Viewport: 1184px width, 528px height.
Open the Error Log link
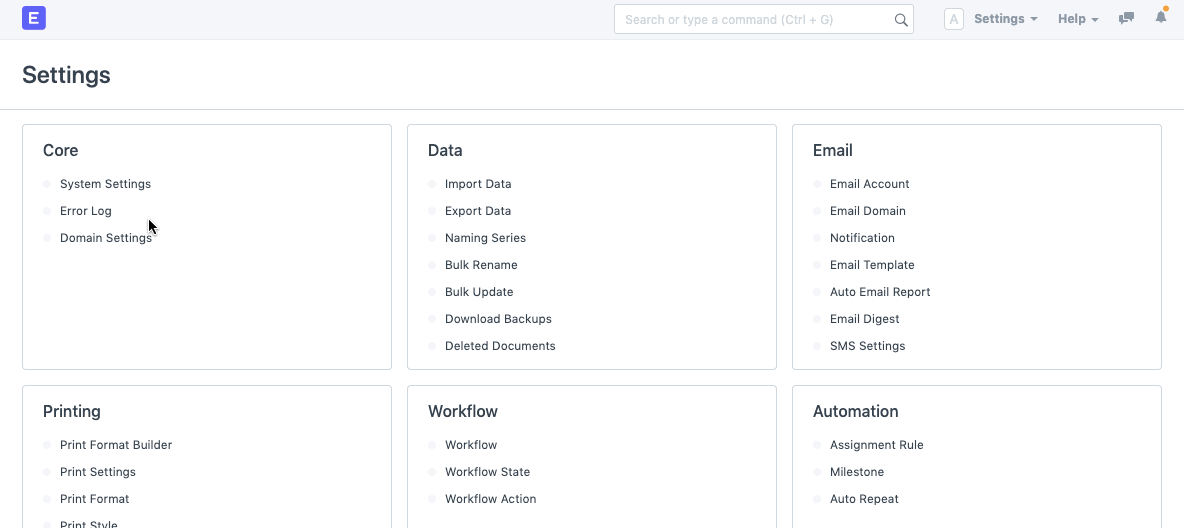click(x=86, y=211)
